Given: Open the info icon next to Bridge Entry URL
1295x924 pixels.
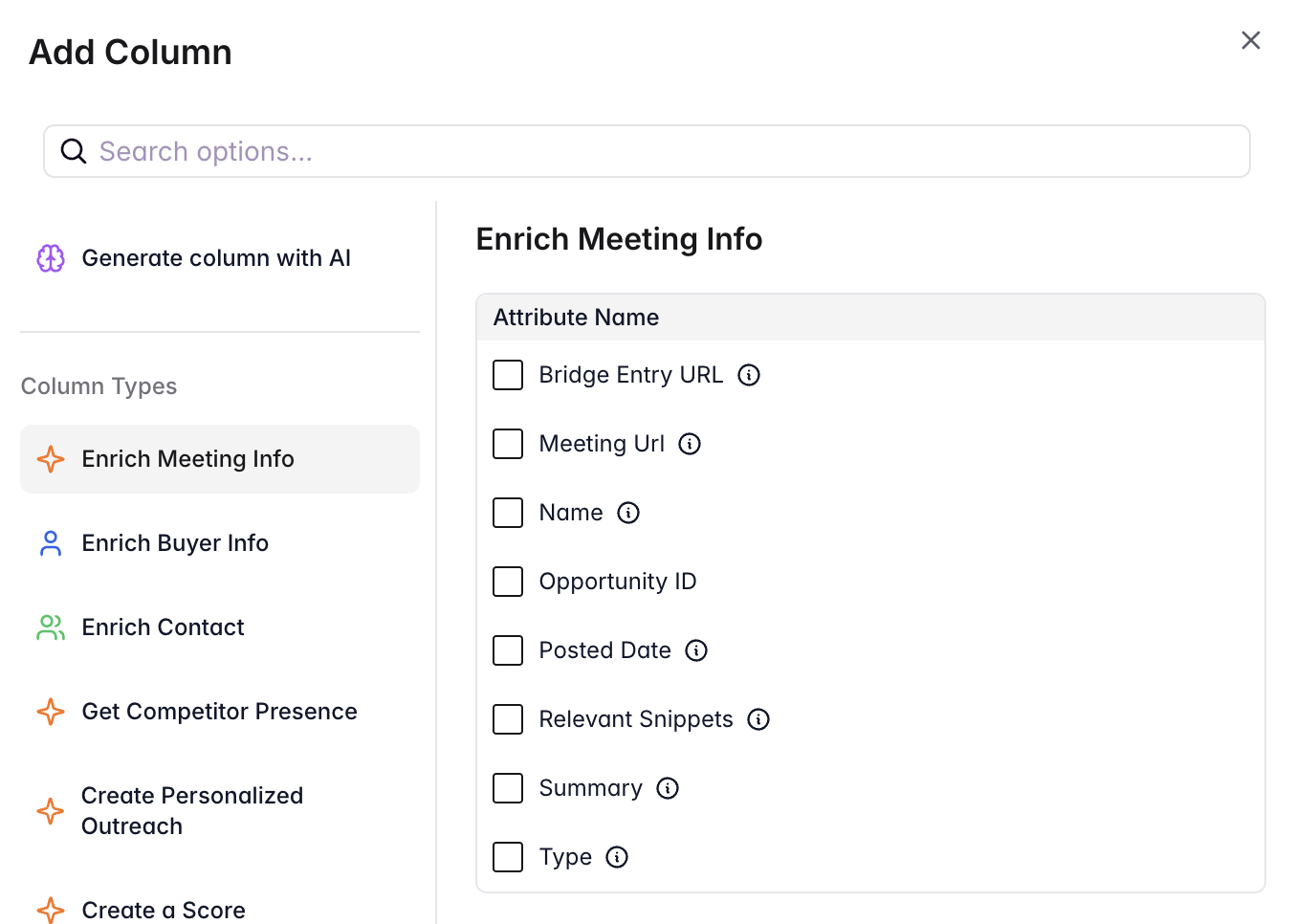Looking at the screenshot, I should (749, 375).
